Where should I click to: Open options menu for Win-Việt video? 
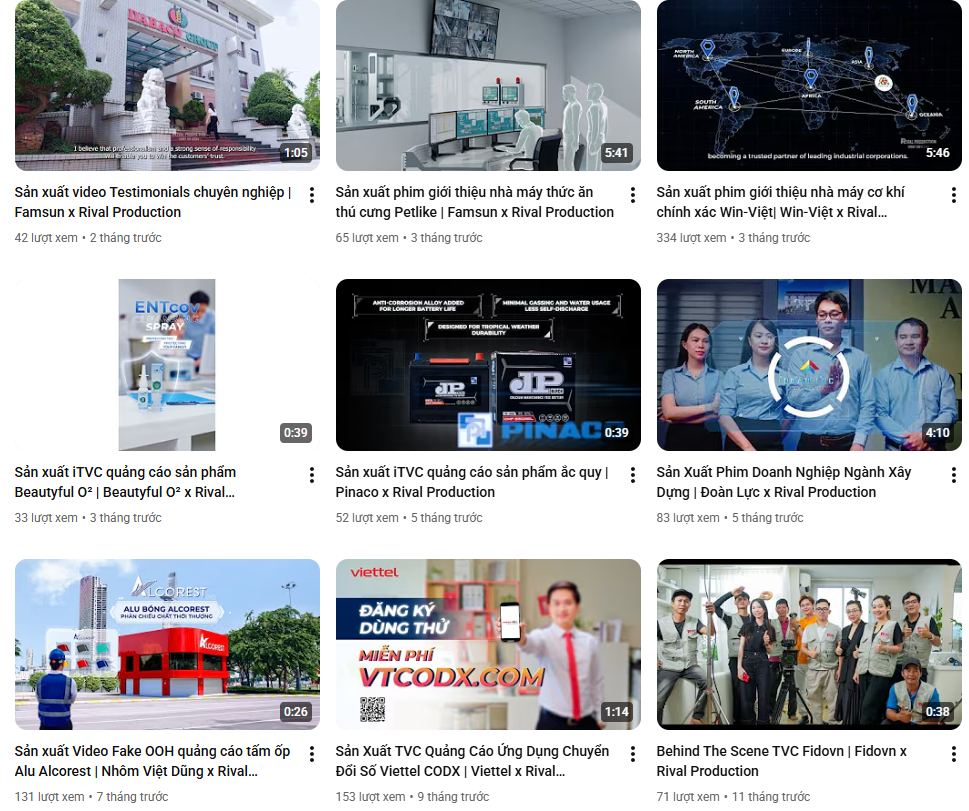coord(954,195)
